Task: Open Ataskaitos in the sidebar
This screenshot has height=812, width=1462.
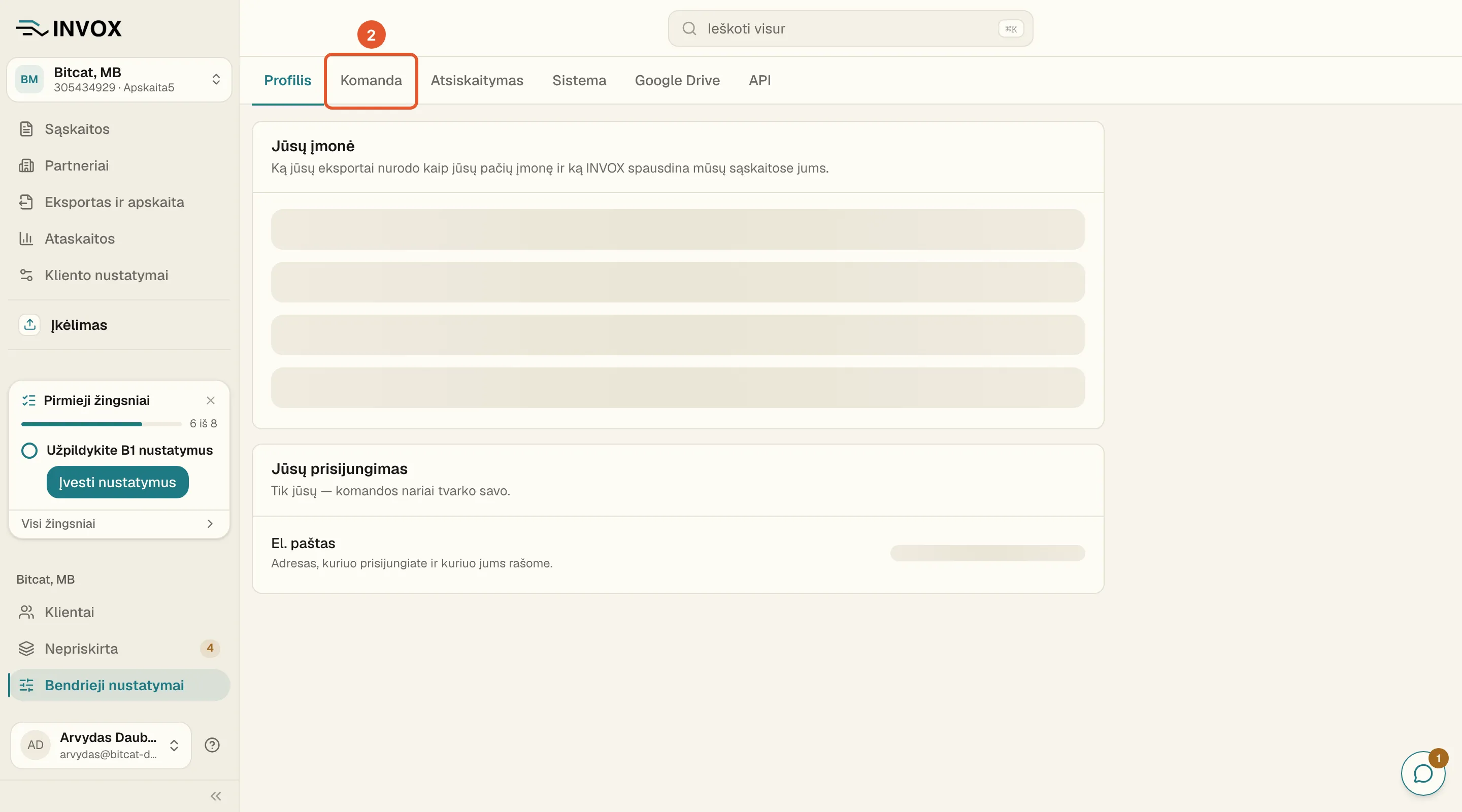Action: [x=119, y=239]
